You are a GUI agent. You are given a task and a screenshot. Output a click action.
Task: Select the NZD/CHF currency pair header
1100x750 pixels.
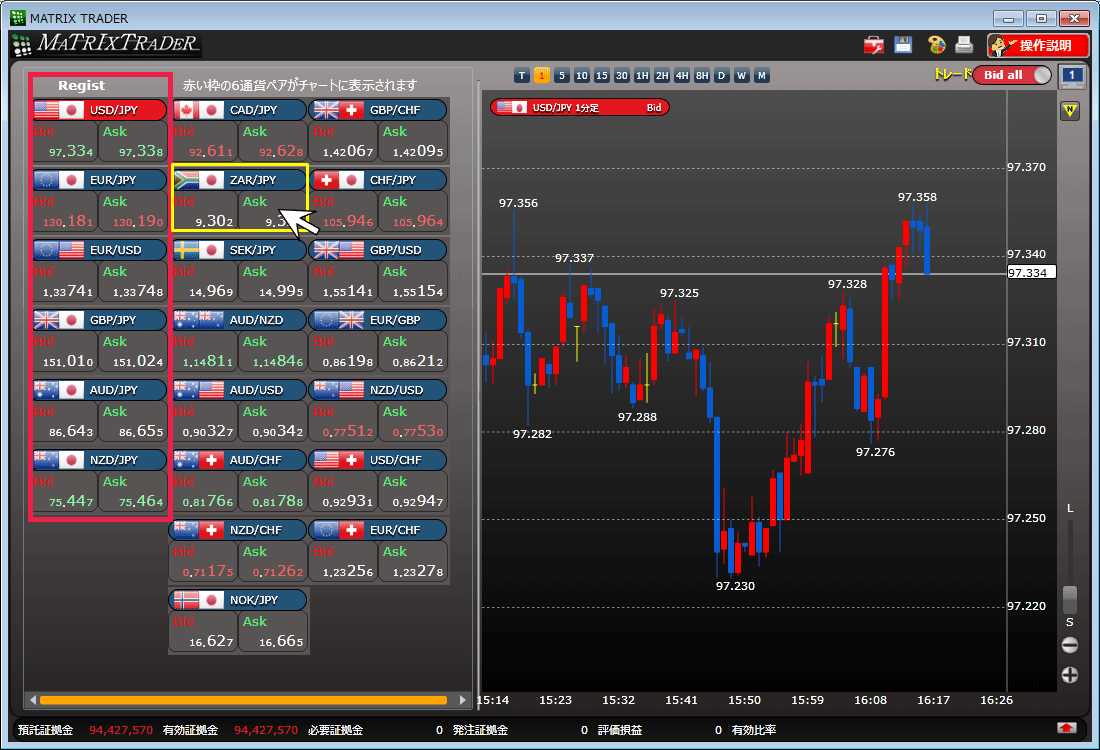click(239, 530)
